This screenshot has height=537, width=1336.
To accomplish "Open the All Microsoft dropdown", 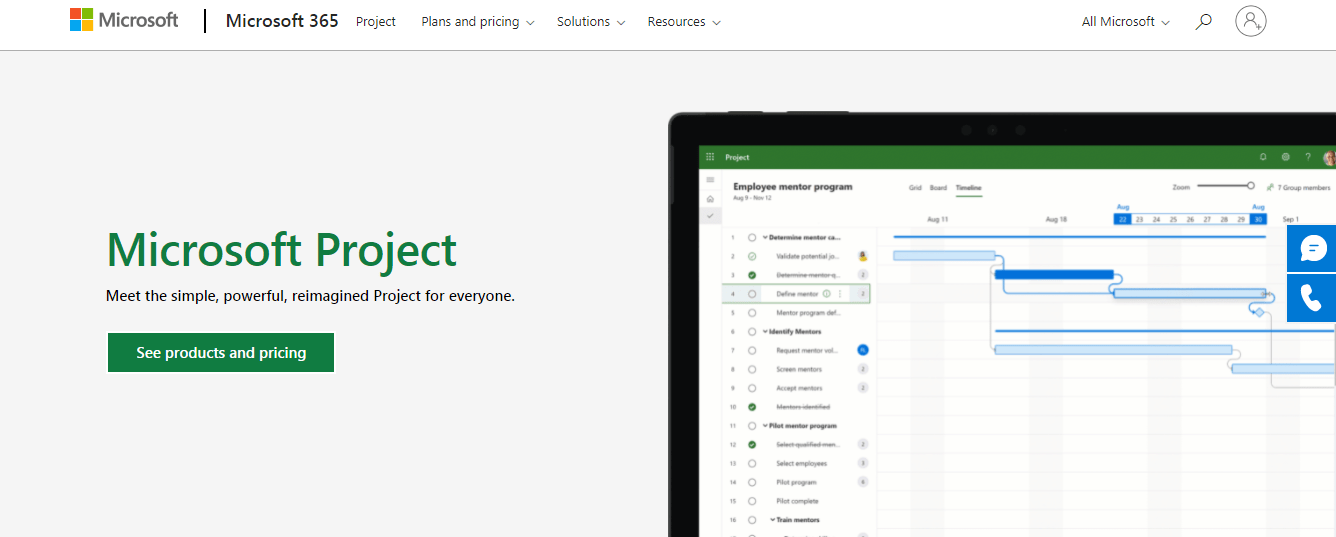I will point(1125,21).
